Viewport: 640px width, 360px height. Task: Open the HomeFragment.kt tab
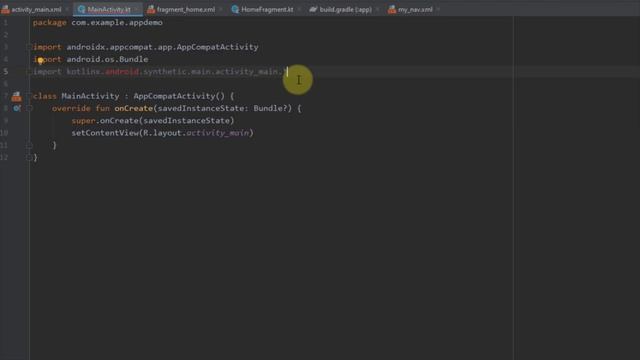pyautogui.click(x=267, y=9)
